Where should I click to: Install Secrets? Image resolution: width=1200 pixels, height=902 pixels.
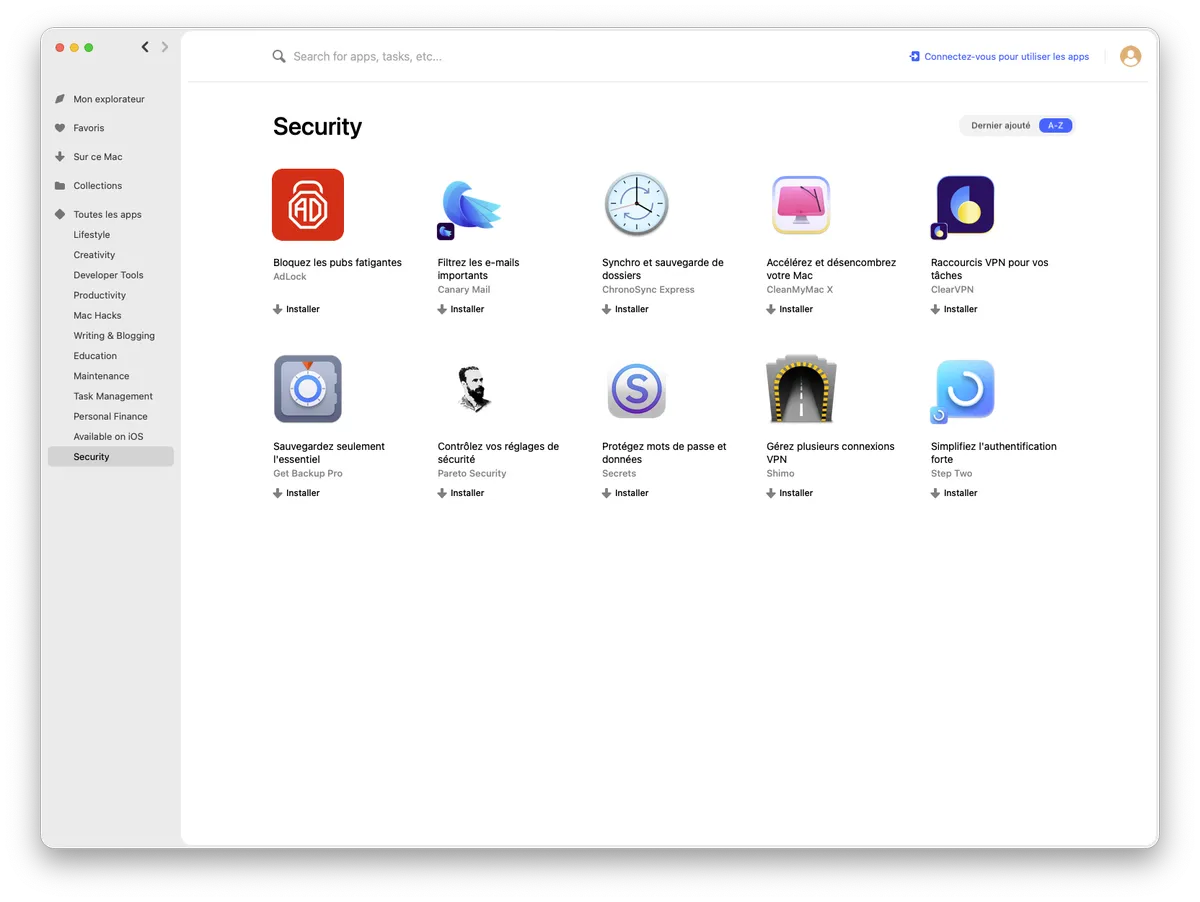pos(626,493)
